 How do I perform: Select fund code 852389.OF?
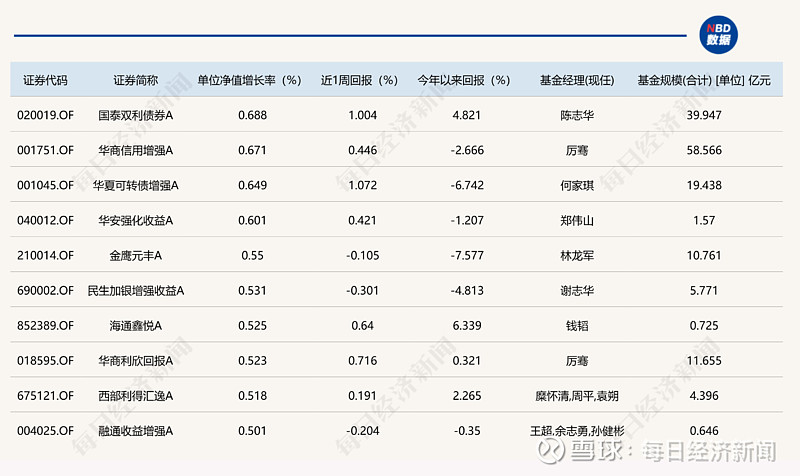tap(45, 325)
